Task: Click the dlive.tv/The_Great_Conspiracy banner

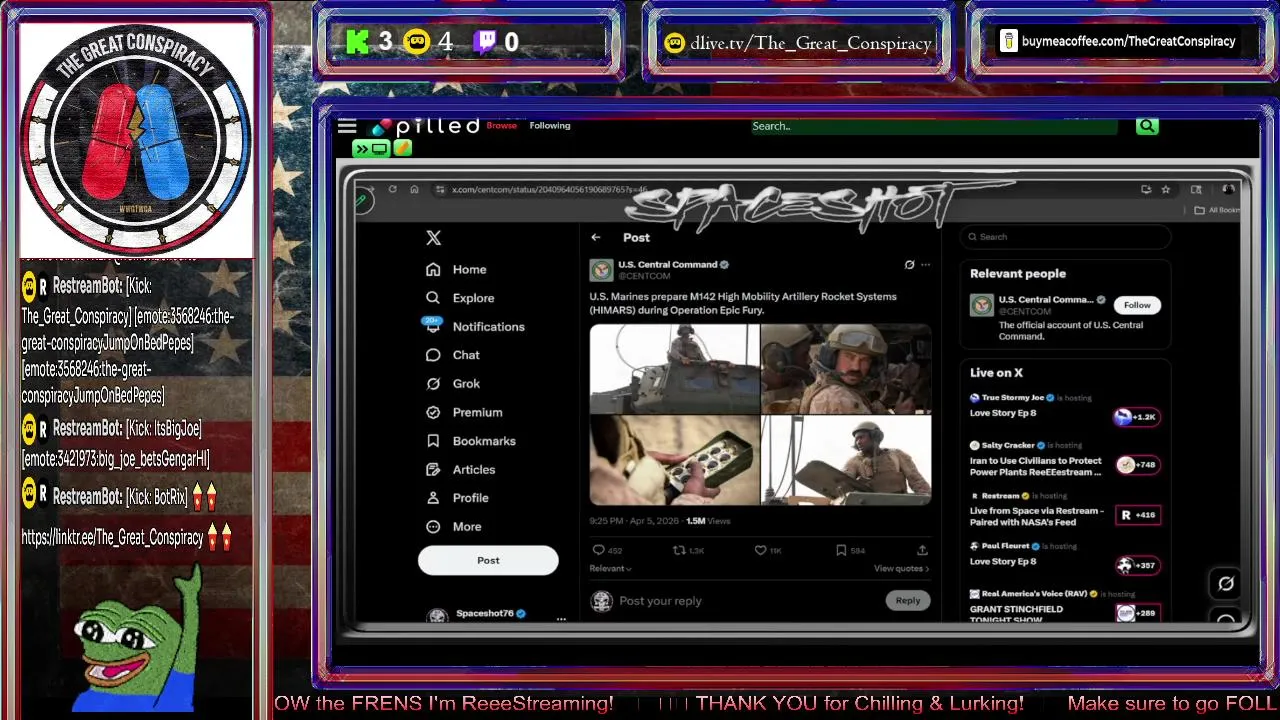Action: pyautogui.click(x=799, y=43)
